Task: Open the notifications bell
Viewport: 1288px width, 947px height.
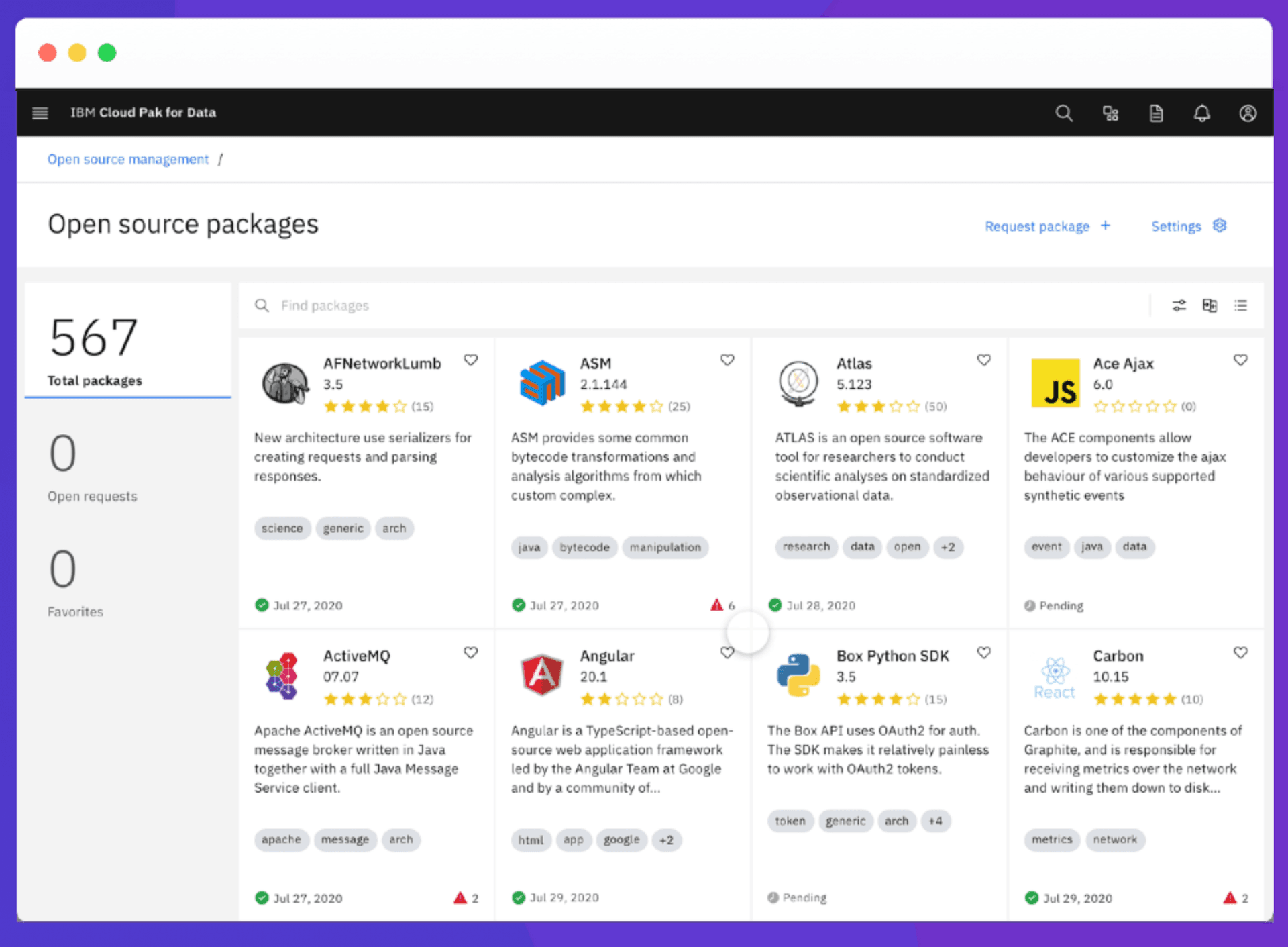Action: [1202, 113]
